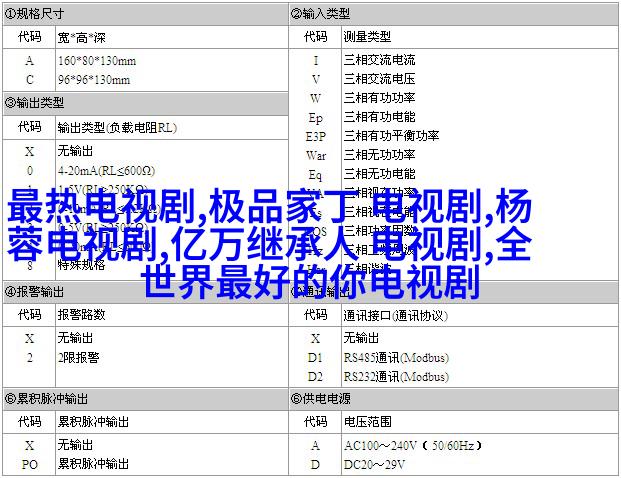Click the 2限报警 alarm cell
This screenshot has width=621, height=478.
[x=80, y=357]
